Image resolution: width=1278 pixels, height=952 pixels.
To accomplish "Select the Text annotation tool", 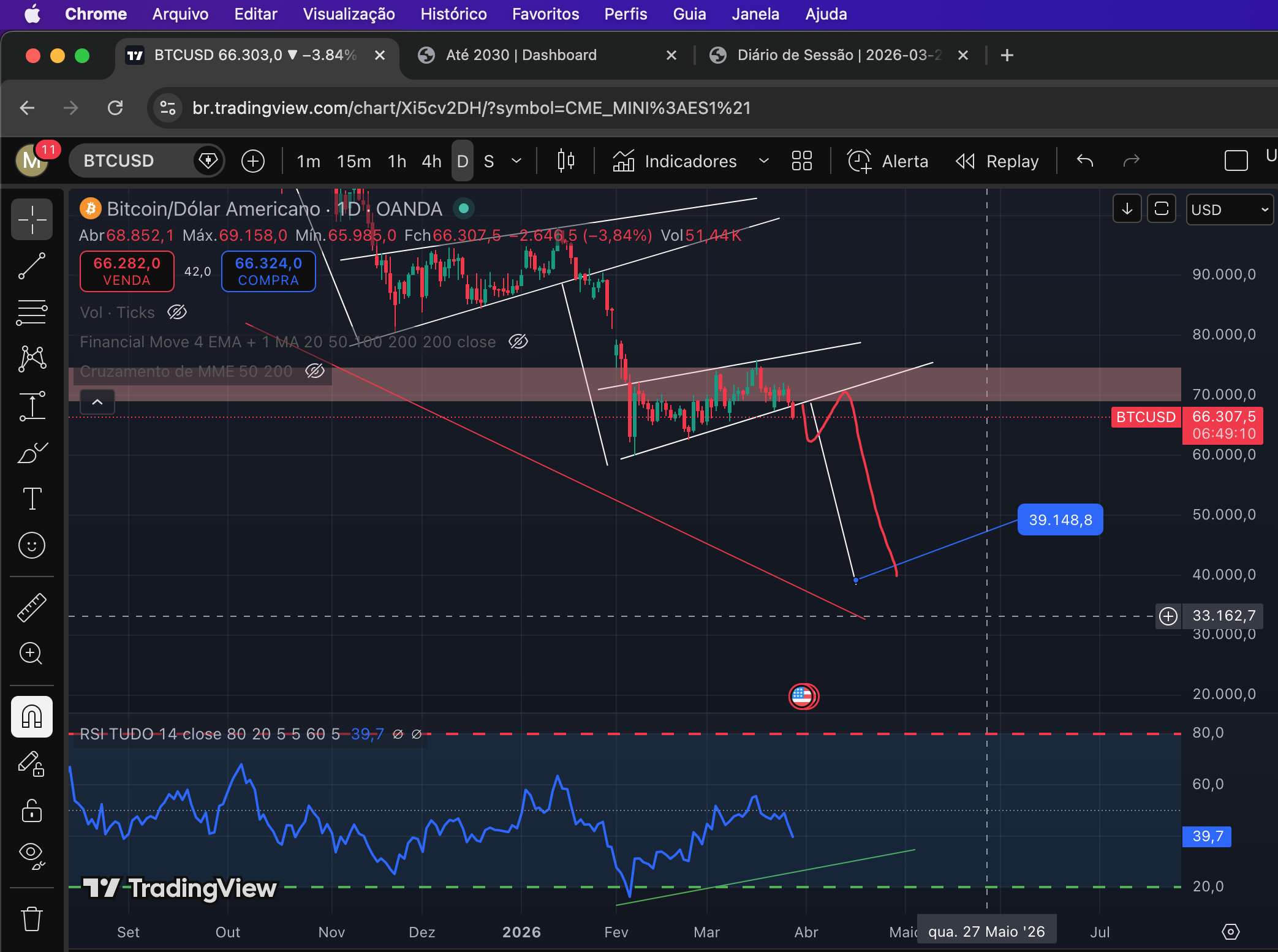I will (32, 499).
